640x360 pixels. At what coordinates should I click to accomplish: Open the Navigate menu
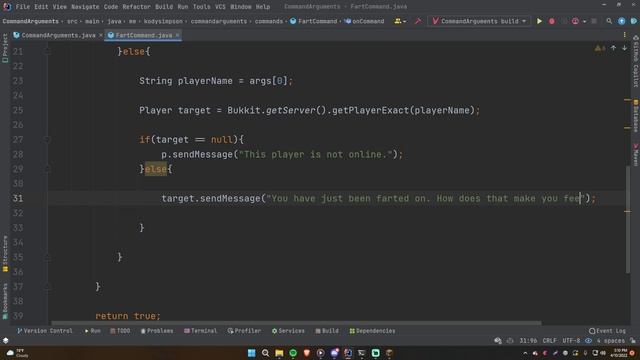85,7
